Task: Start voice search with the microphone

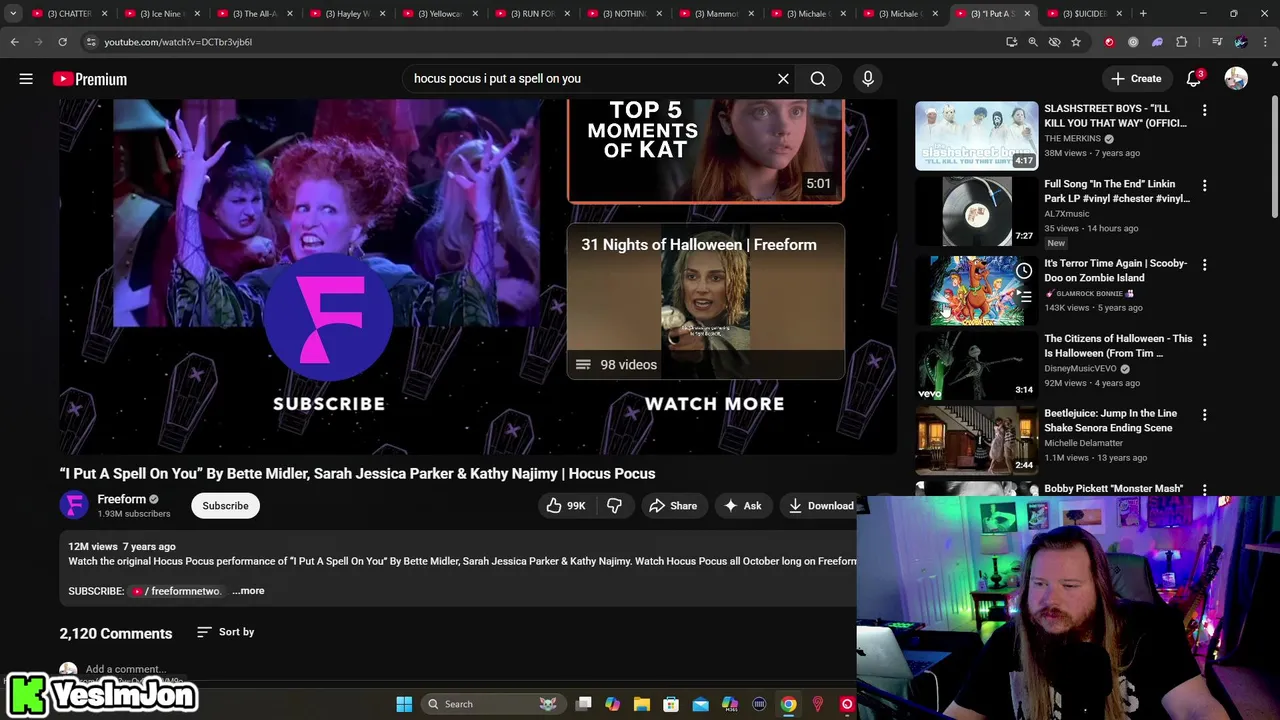Action: pyautogui.click(x=868, y=79)
